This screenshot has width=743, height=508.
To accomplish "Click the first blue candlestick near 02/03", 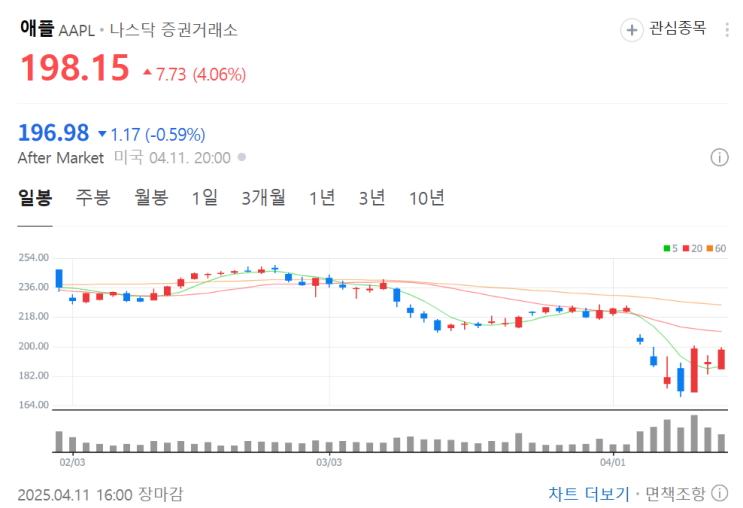I will click(x=59, y=279).
